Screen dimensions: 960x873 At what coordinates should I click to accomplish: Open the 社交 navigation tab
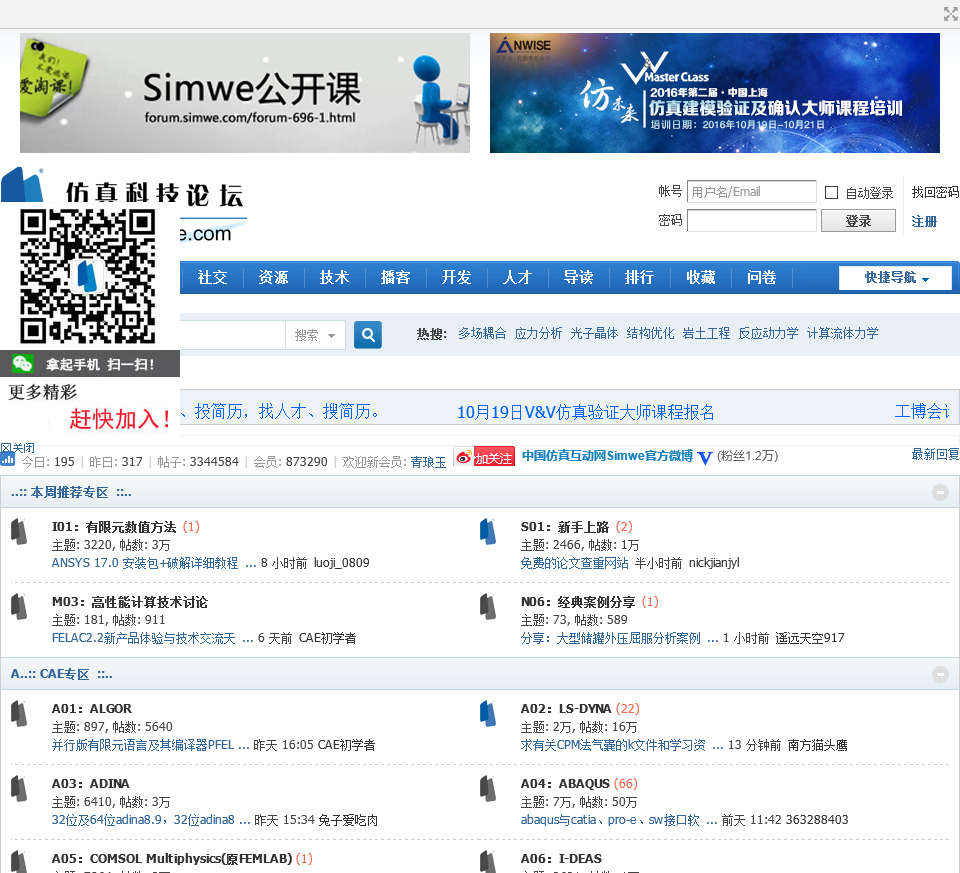pyautogui.click(x=212, y=277)
